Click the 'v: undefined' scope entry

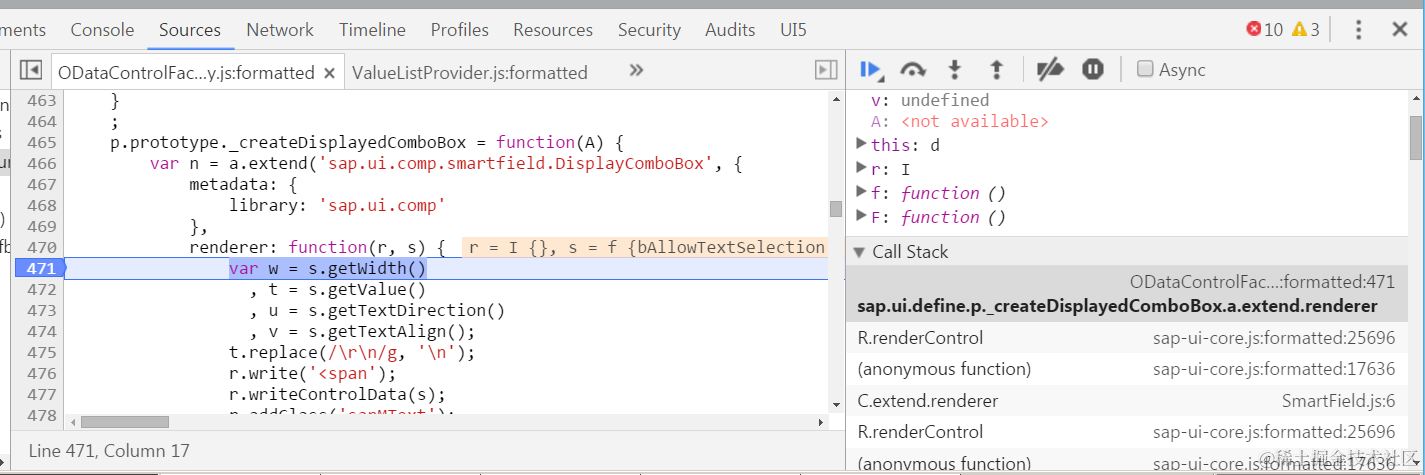pos(930,100)
